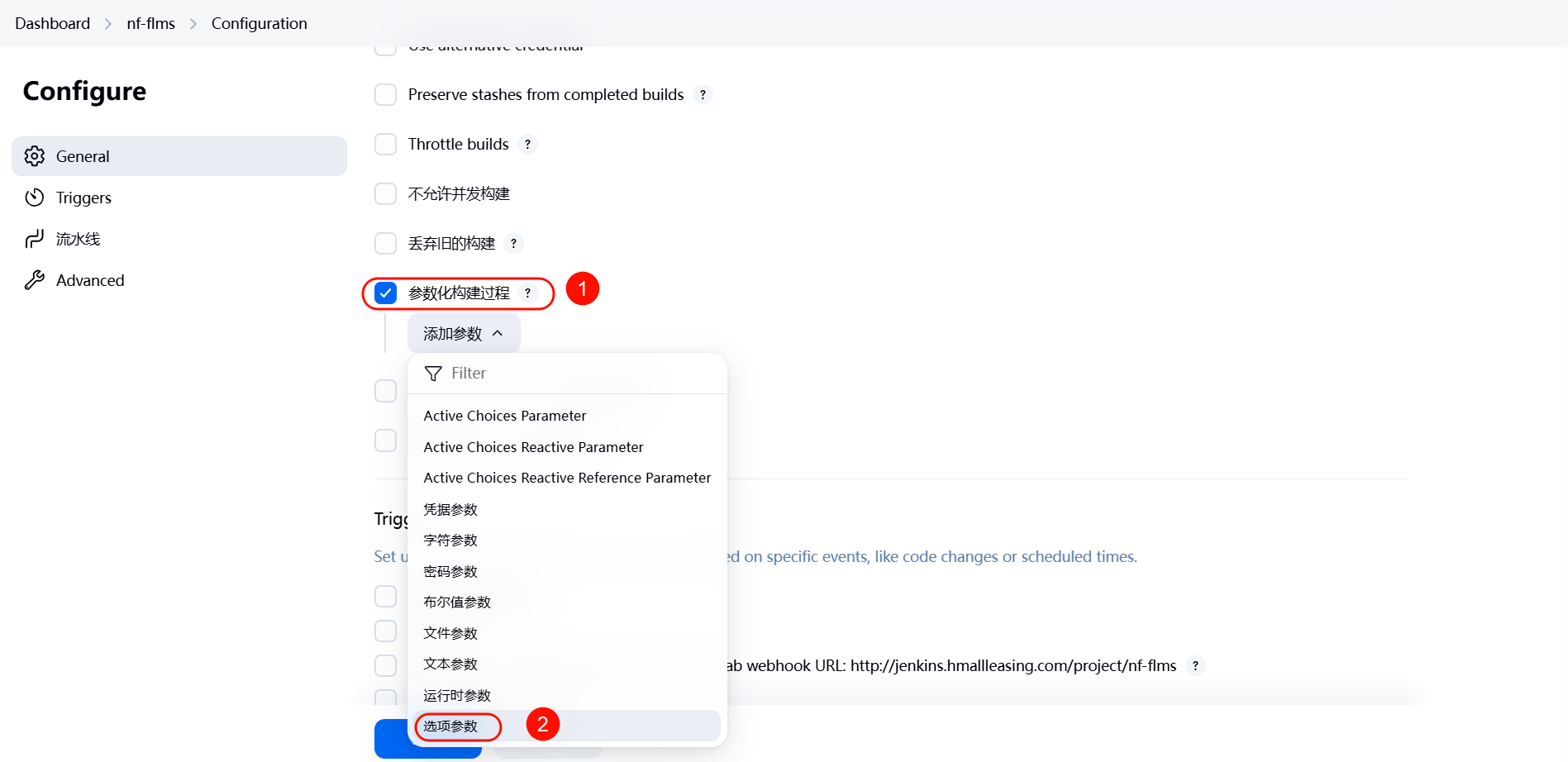This screenshot has width=1568, height=762.
Task: Select 选项参数 from the parameter list
Action: click(451, 726)
